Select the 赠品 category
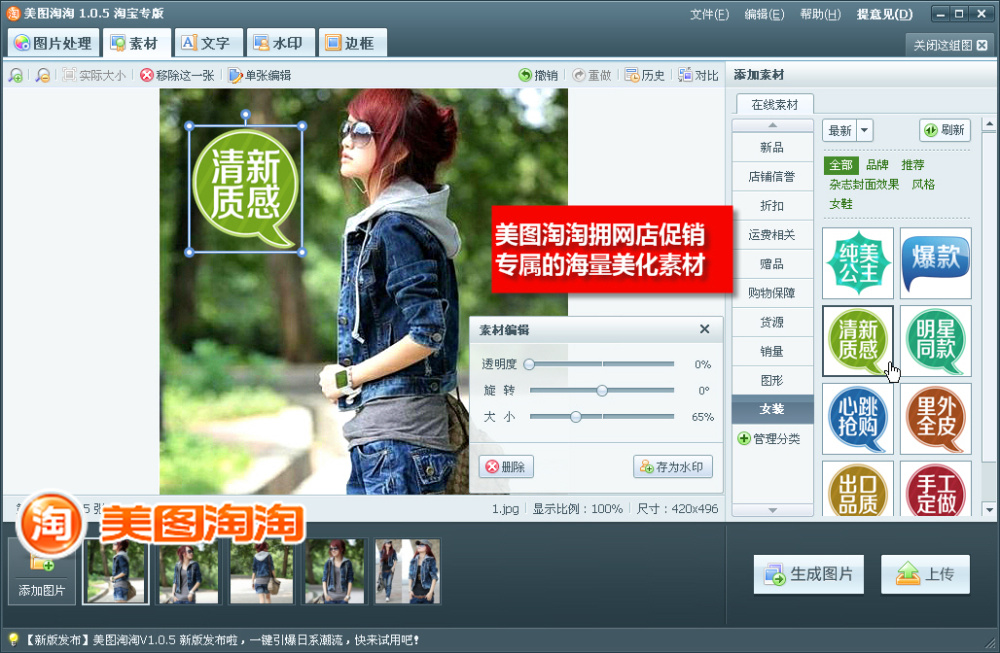Viewport: 1000px width, 653px height. (772, 264)
